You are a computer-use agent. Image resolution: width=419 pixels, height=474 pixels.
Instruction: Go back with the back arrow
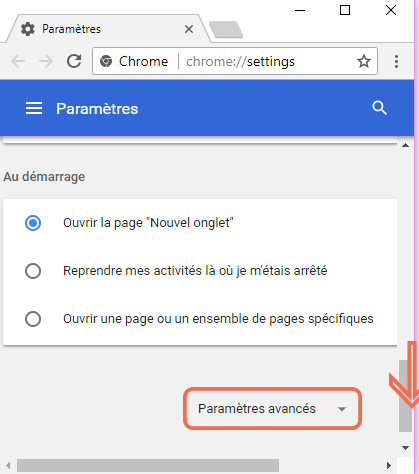point(18,61)
